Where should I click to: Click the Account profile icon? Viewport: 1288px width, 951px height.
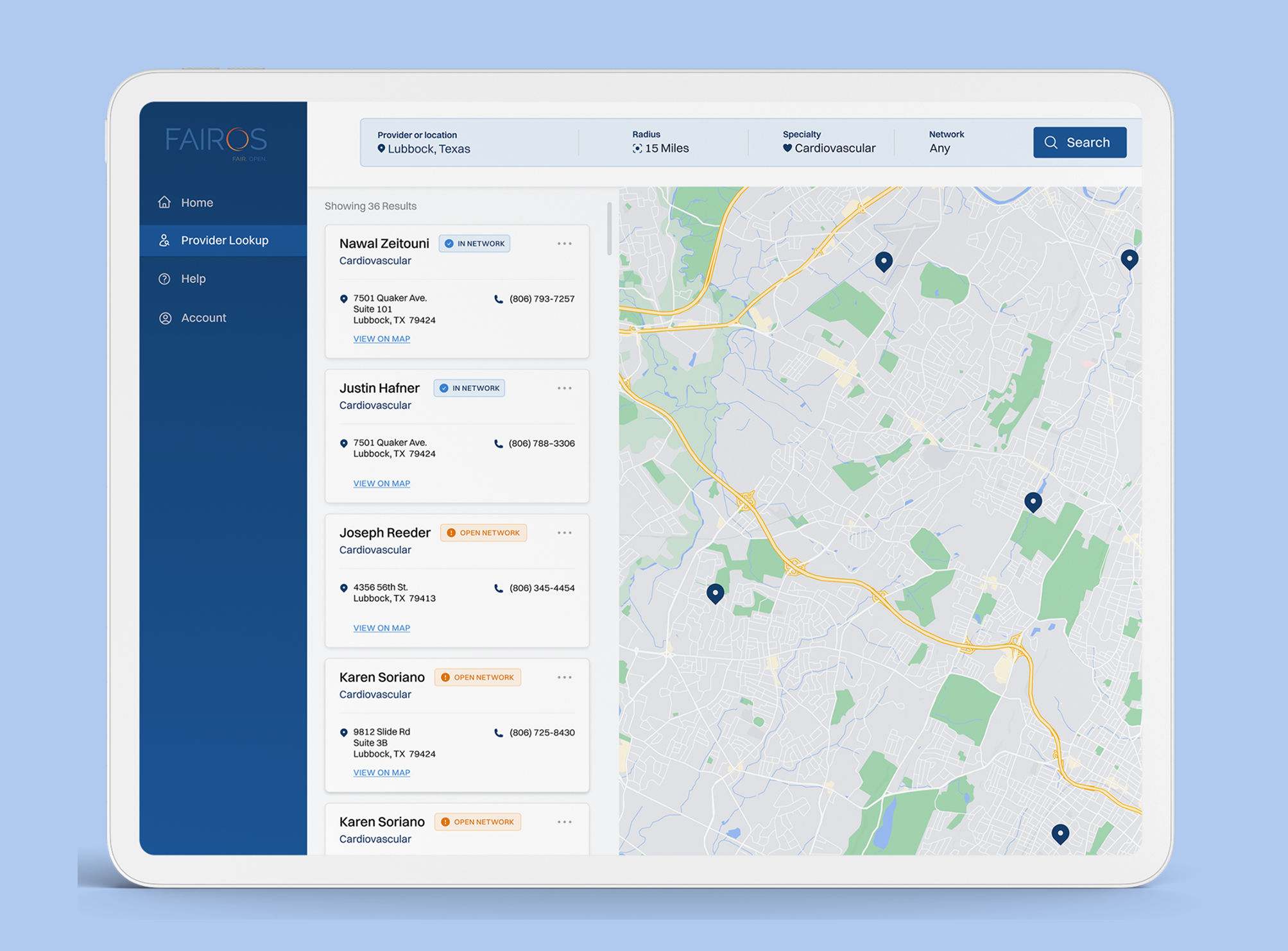[x=165, y=318]
